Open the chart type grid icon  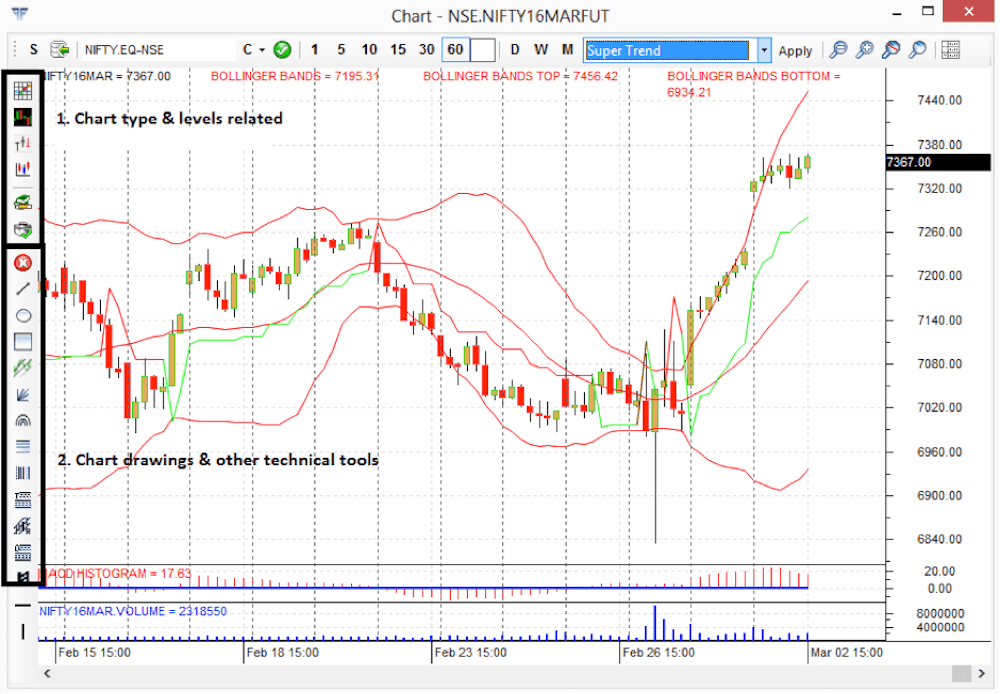tap(23, 90)
